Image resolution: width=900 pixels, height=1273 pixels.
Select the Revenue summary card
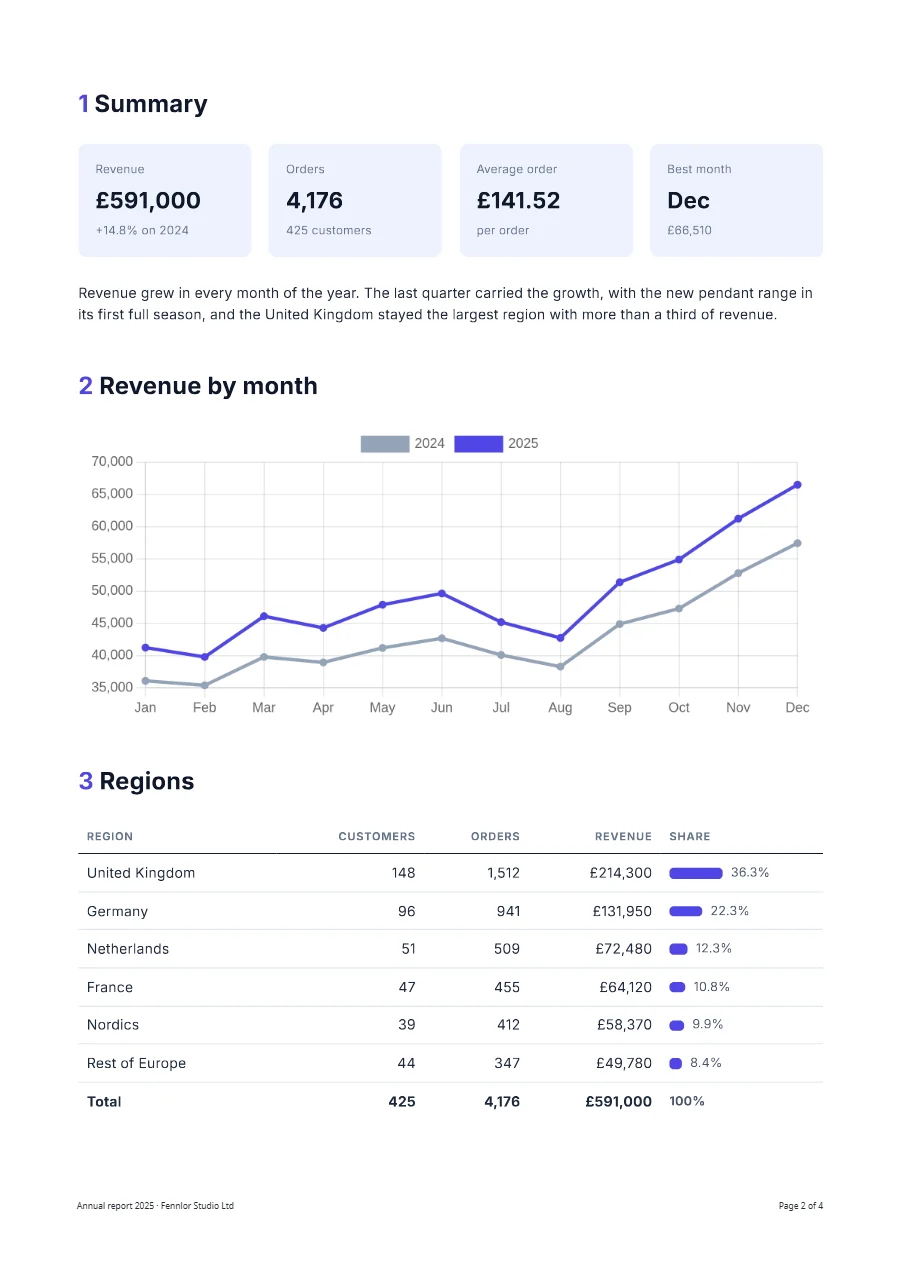click(x=165, y=200)
